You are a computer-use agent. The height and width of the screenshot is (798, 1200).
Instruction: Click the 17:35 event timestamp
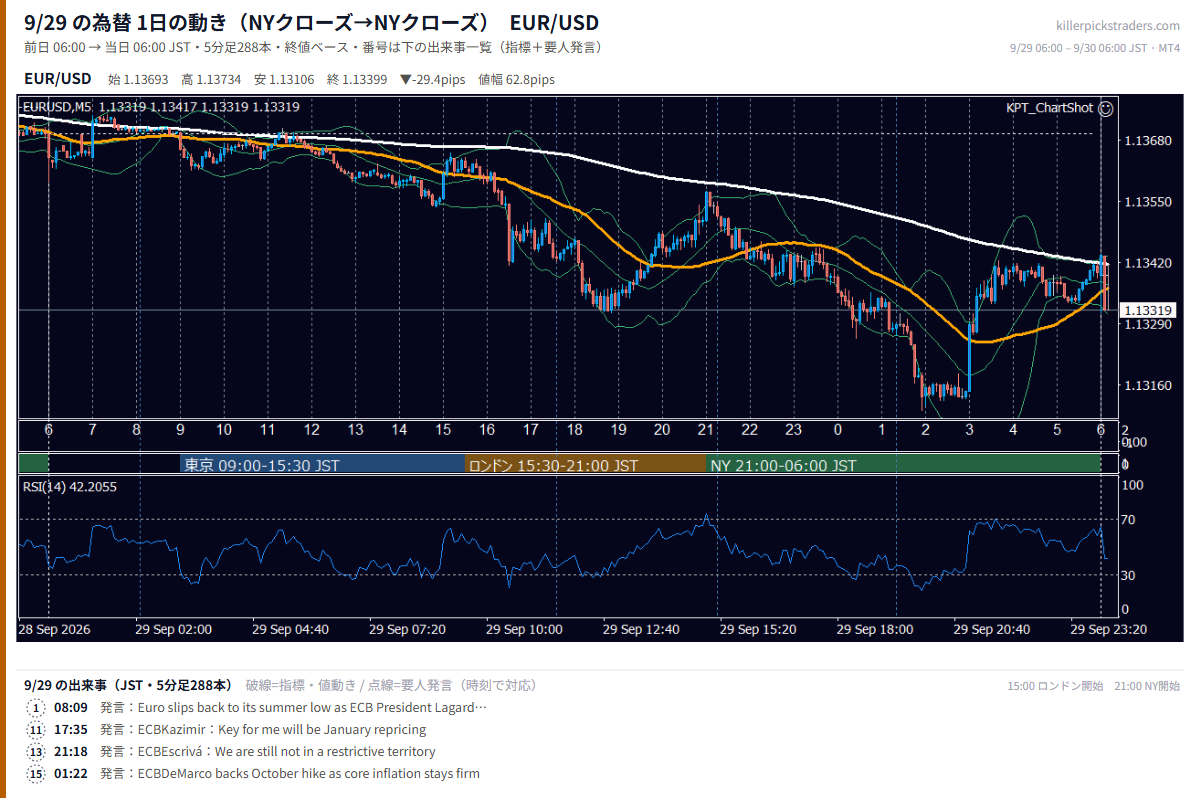(x=71, y=730)
